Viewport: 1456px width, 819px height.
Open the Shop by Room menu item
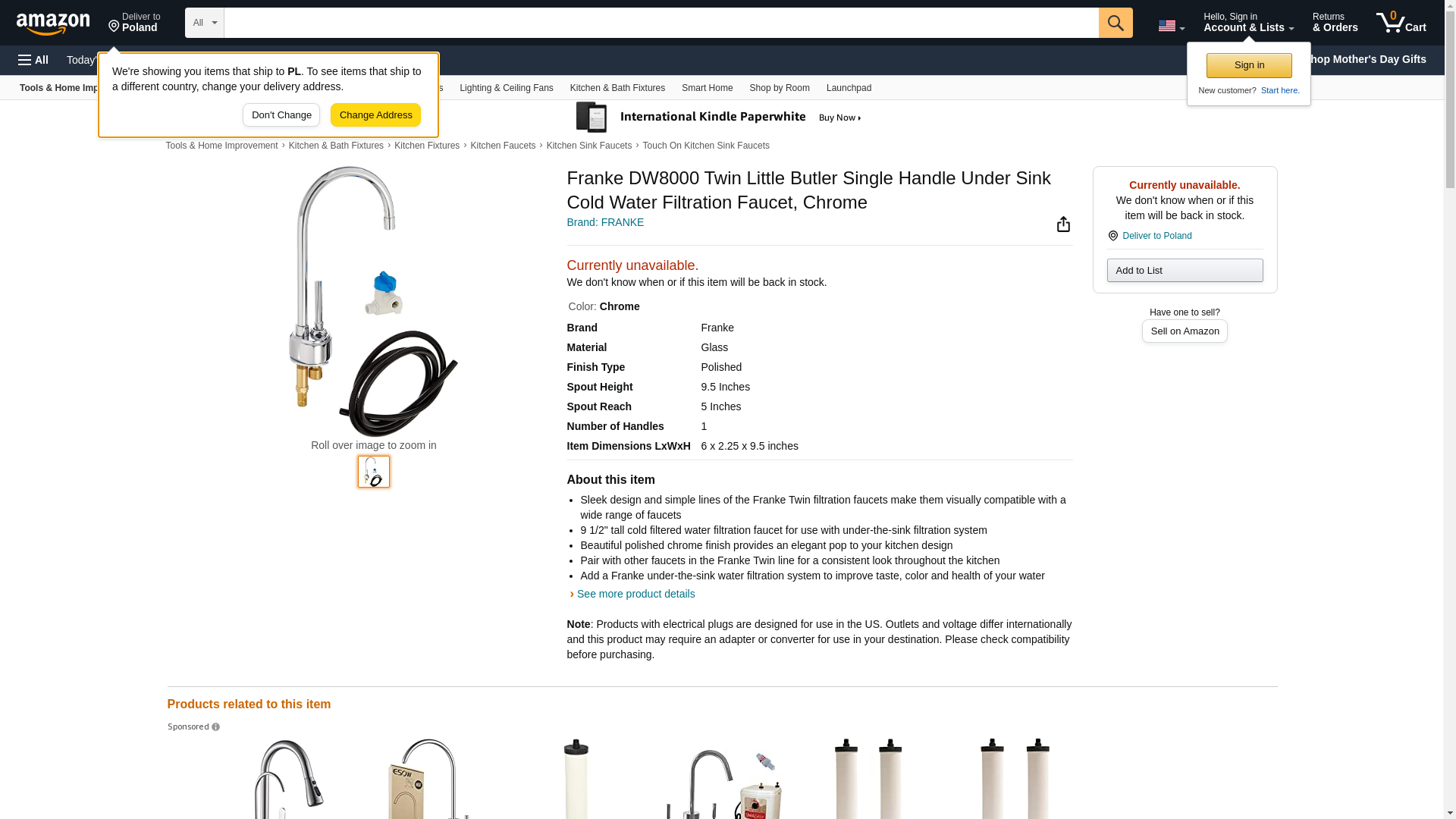(779, 88)
